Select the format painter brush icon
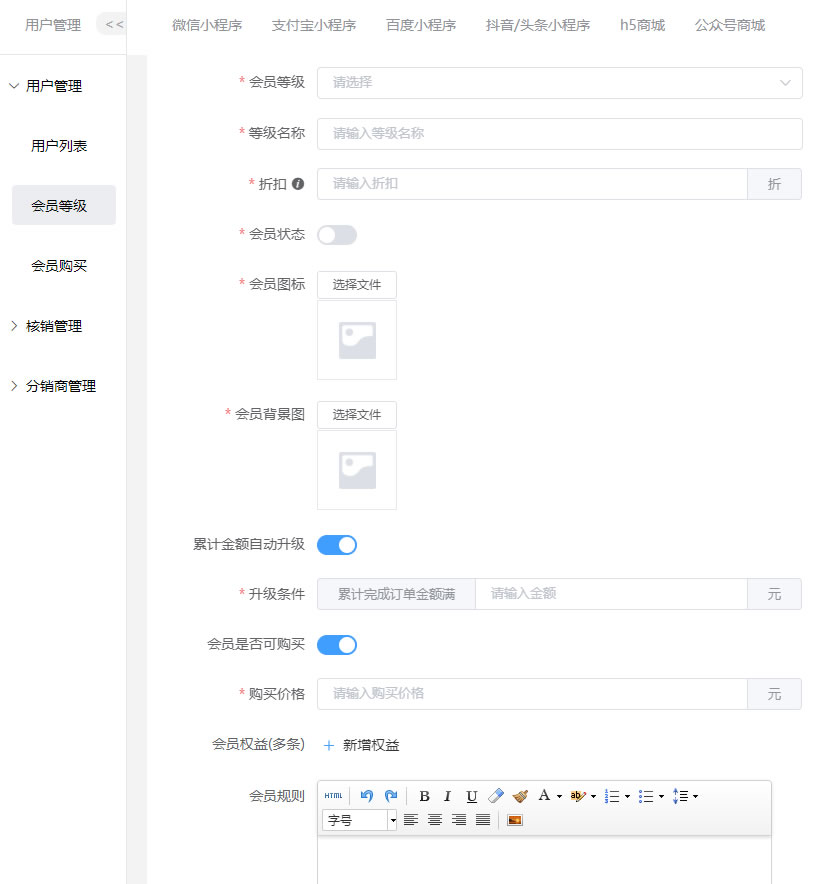Viewport: 819px width, 884px height. 520,796
